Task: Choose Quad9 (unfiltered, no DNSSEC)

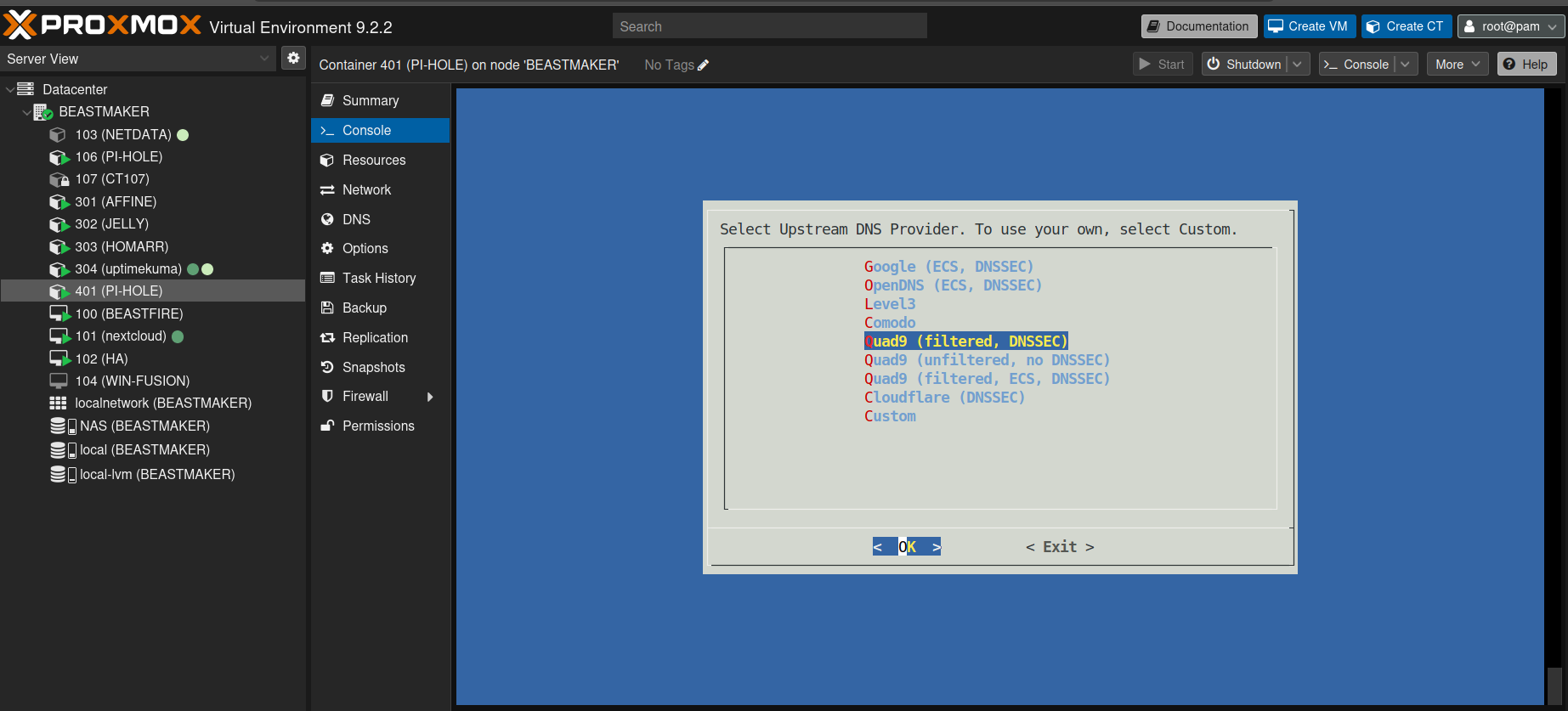Action: [x=987, y=360]
